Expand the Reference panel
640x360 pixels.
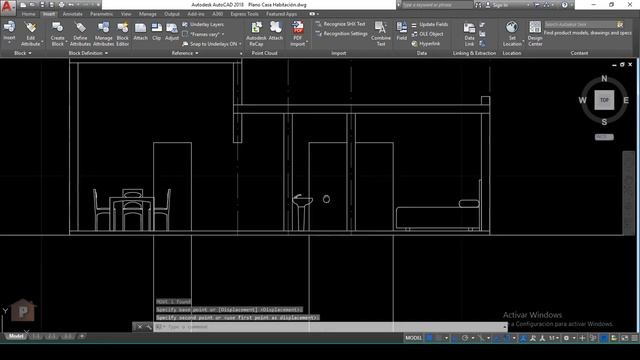185,53
